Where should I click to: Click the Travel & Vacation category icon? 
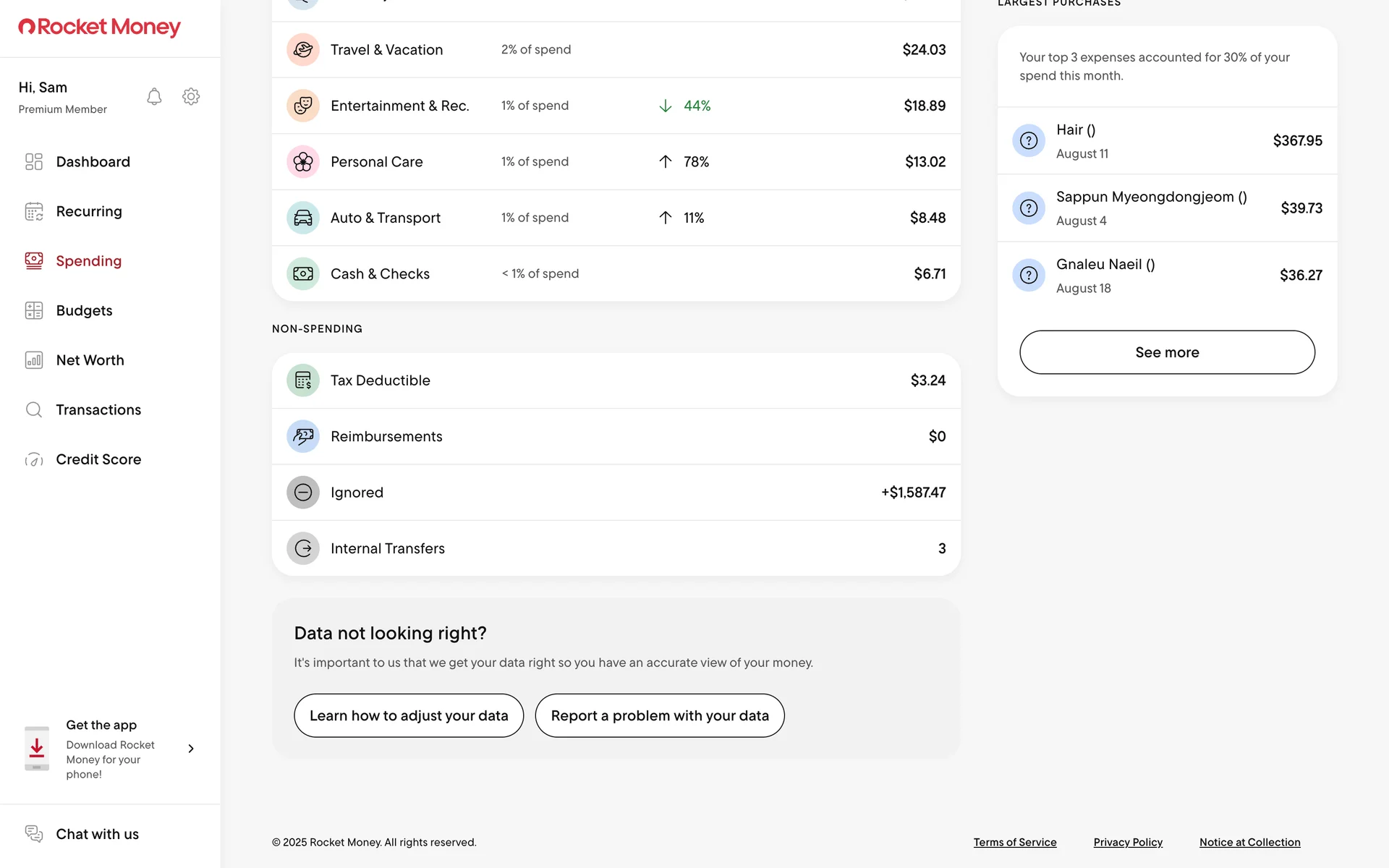click(303, 50)
